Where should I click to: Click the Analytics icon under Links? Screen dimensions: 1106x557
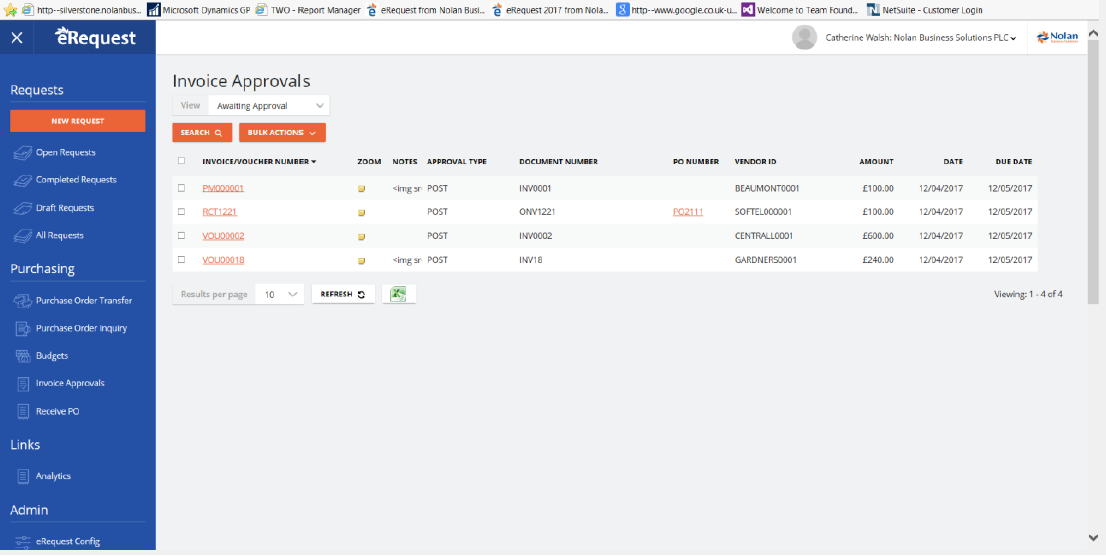(x=24, y=476)
